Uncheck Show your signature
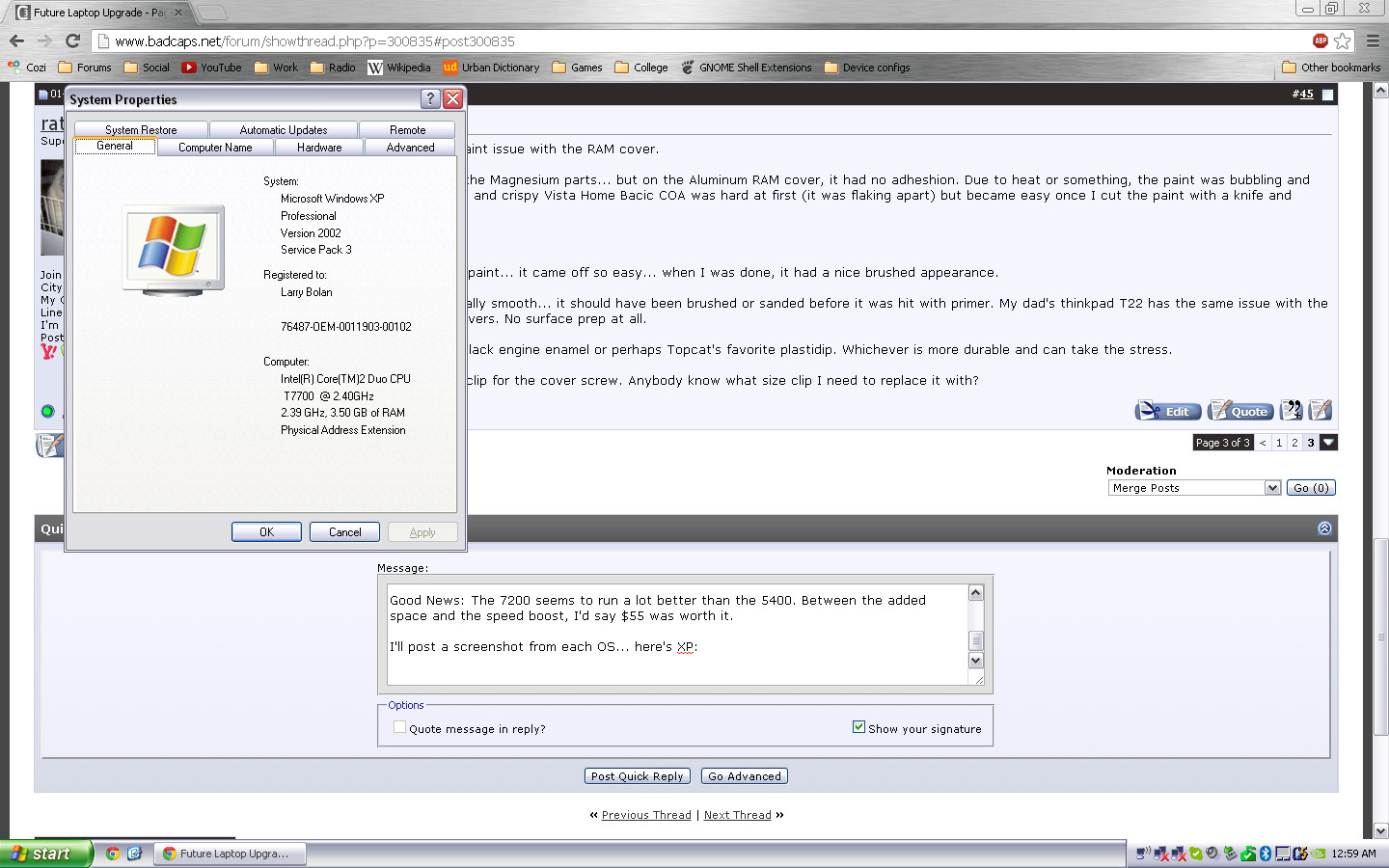Viewport: 1389px width, 868px height. point(858,727)
